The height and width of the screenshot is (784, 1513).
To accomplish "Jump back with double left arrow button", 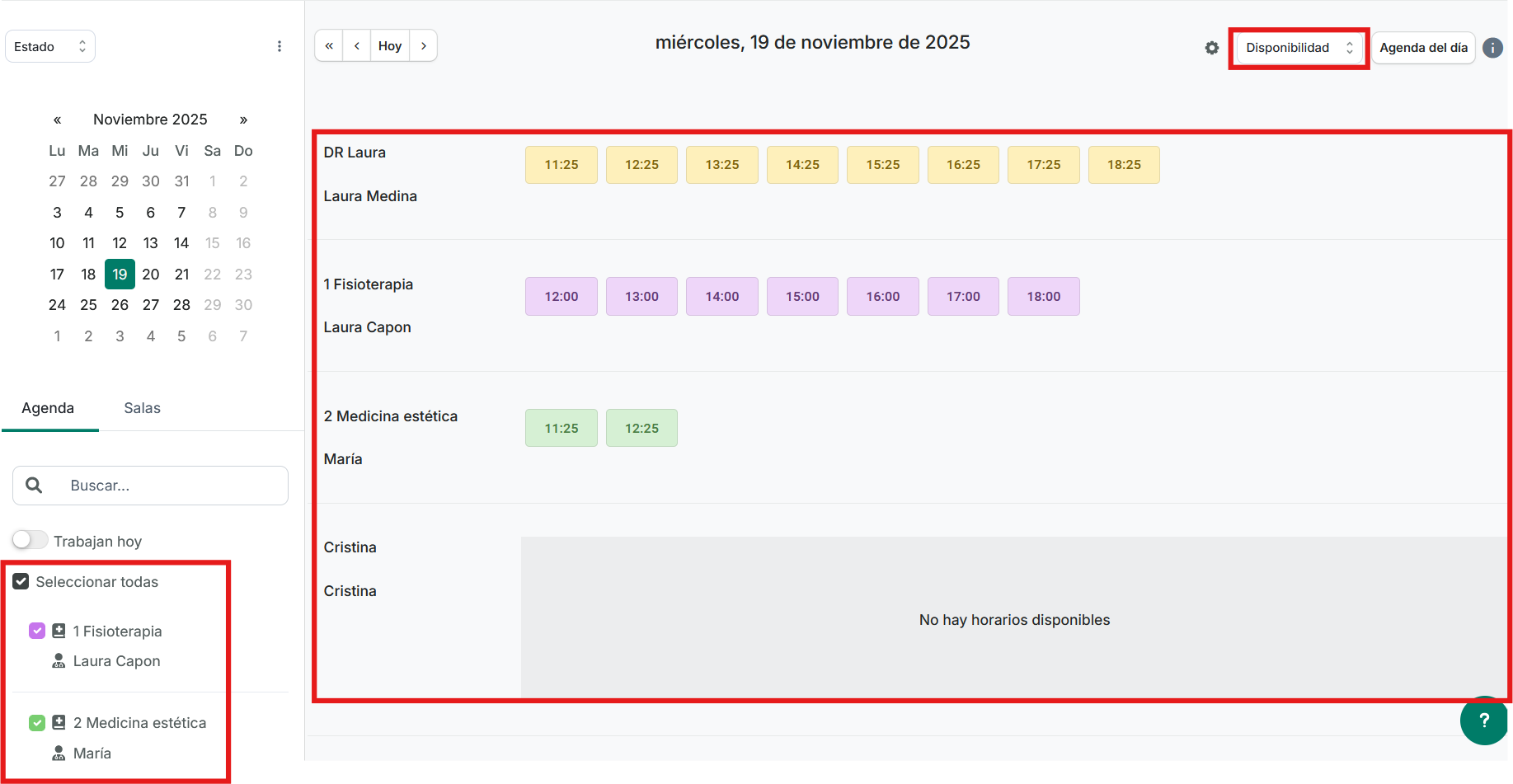I will click(x=329, y=46).
